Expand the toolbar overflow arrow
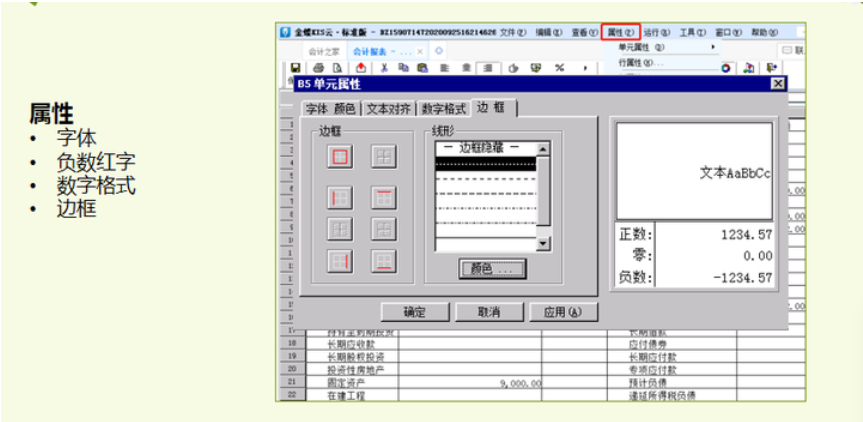 coord(585,68)
